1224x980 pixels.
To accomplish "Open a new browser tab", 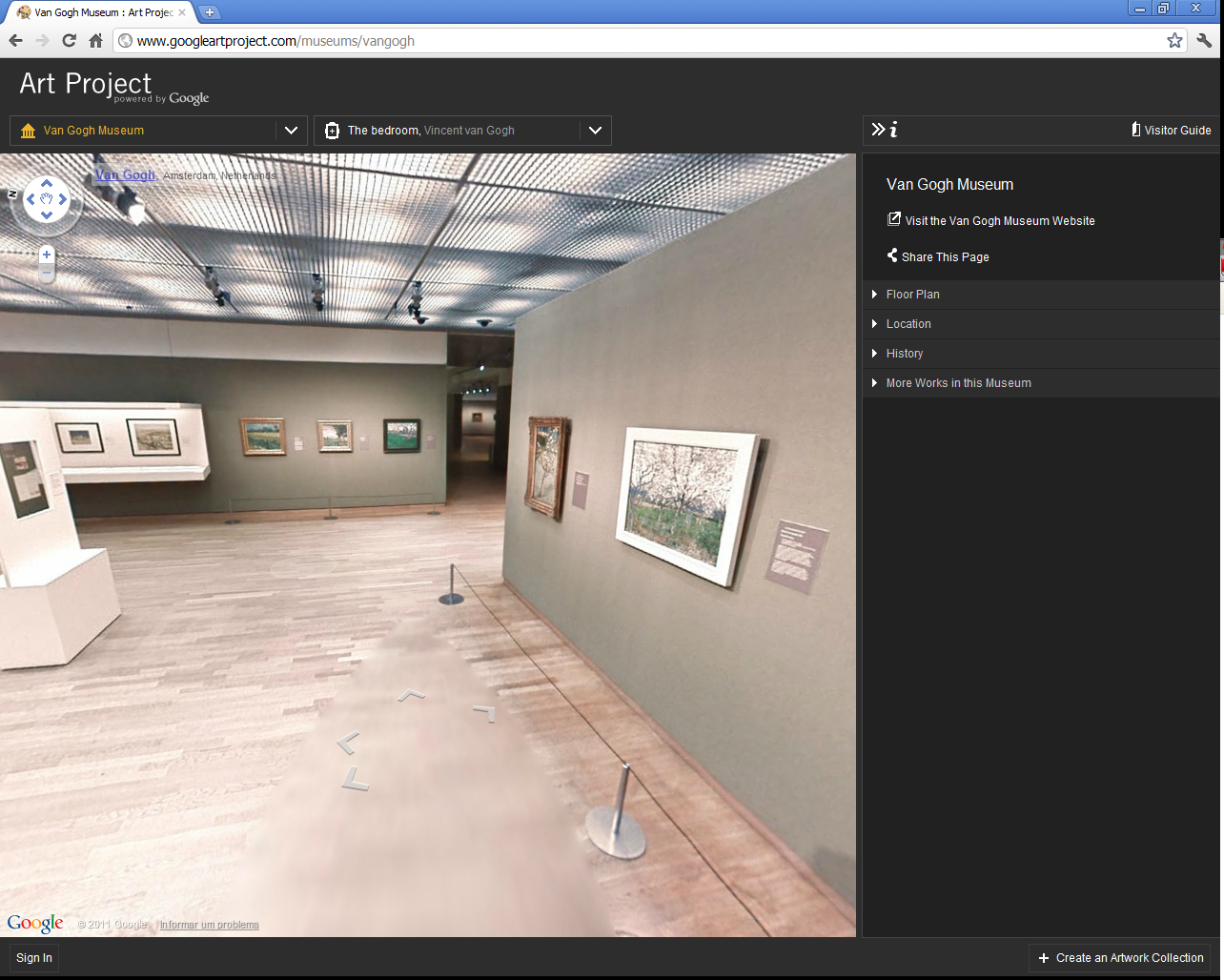I will pos(208,13).
